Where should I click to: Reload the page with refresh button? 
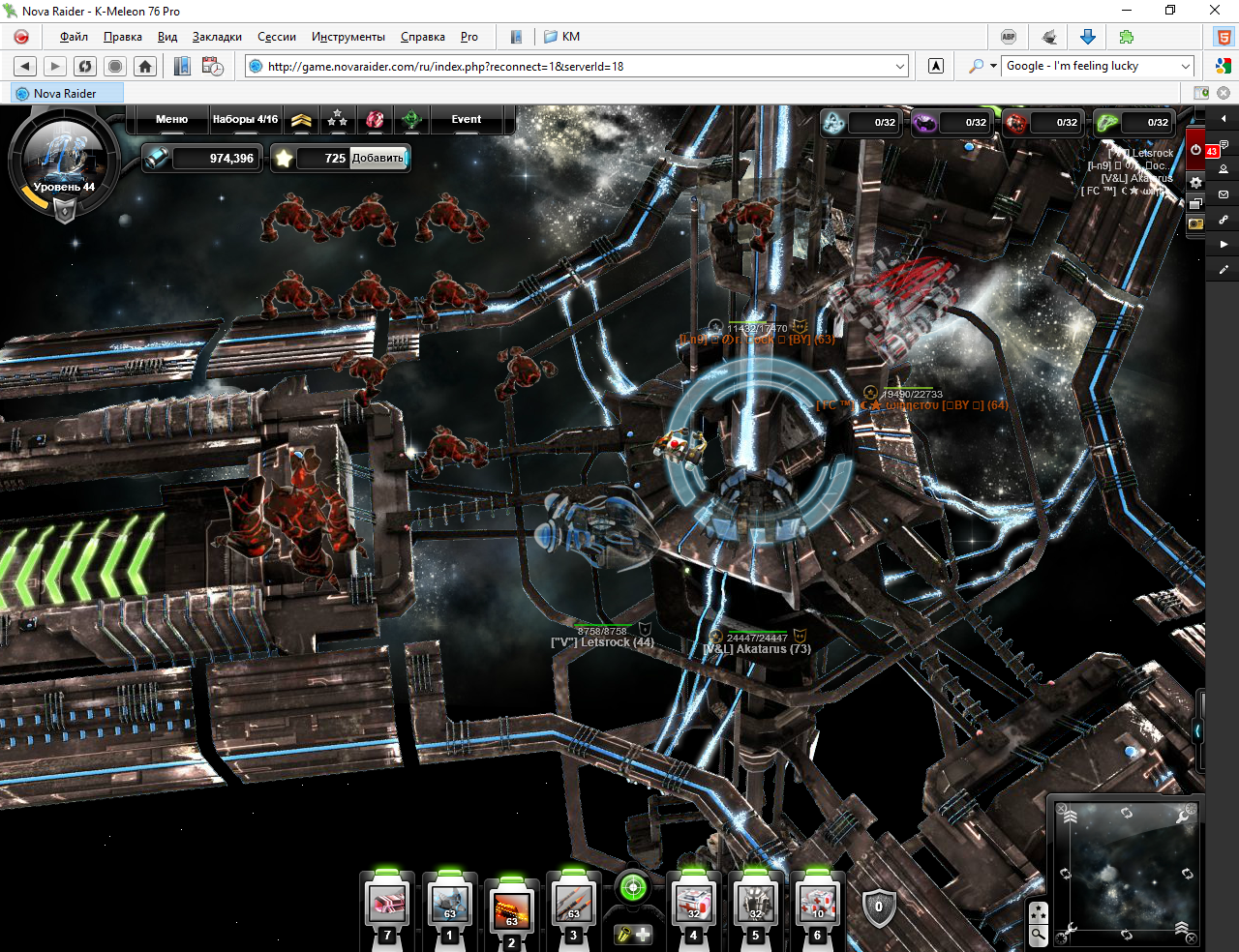[86, 66]
